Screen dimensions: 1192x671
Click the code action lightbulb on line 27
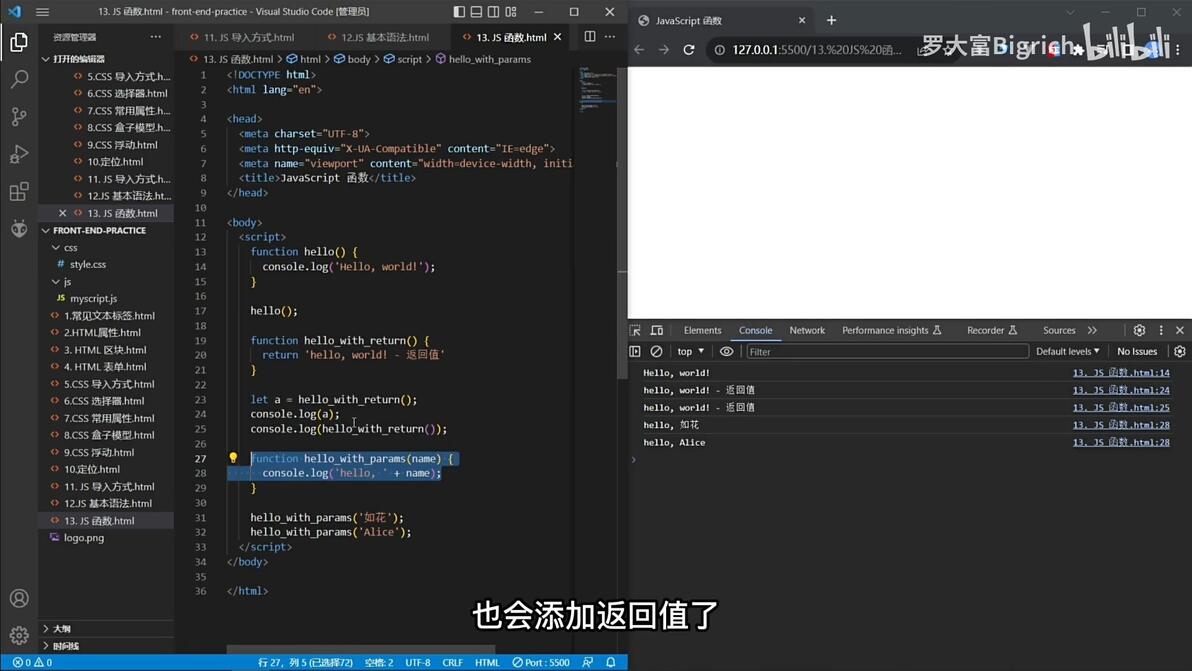coord(233,457)
